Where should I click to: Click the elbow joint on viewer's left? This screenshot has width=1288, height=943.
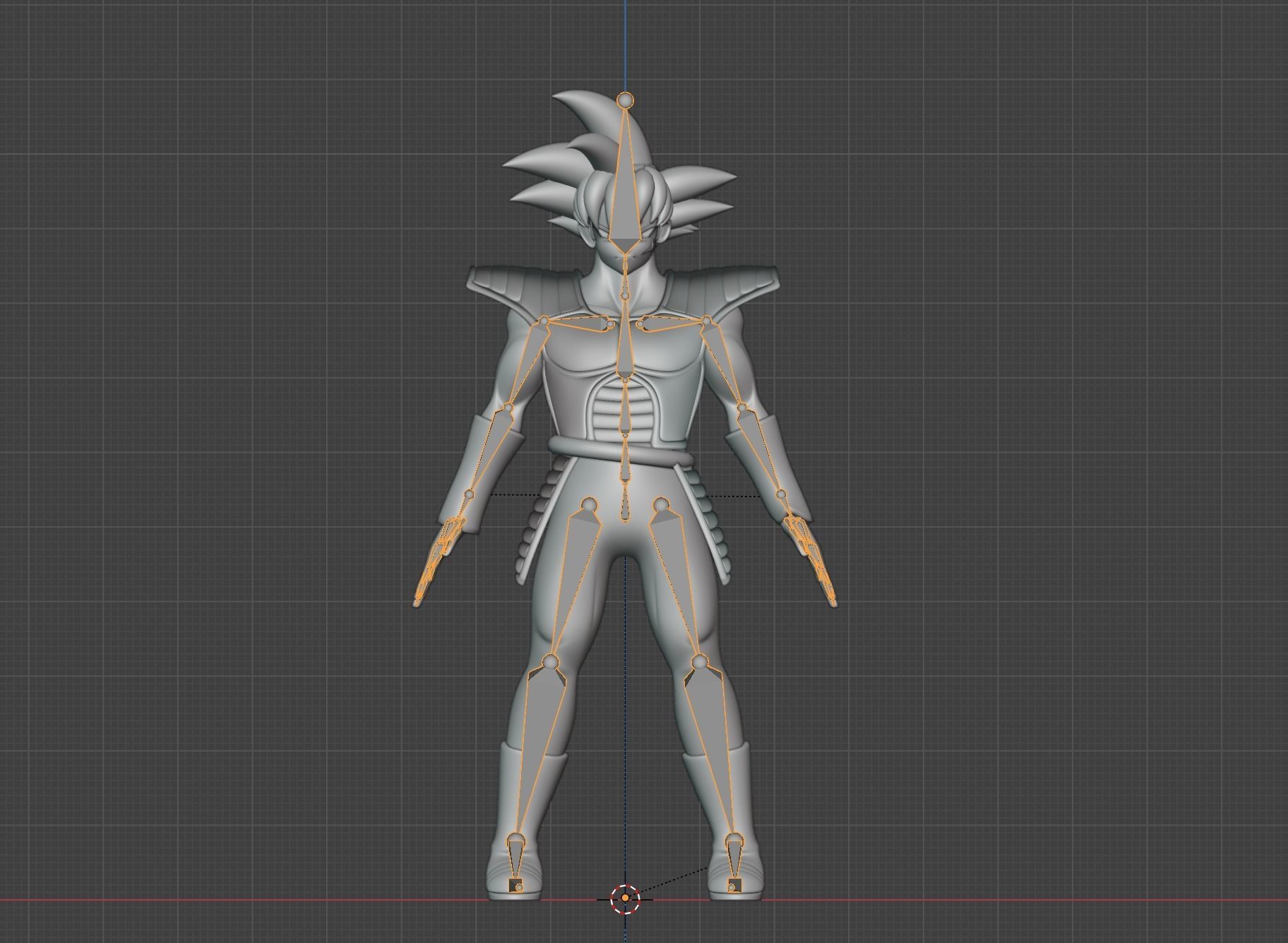point(508,408)
